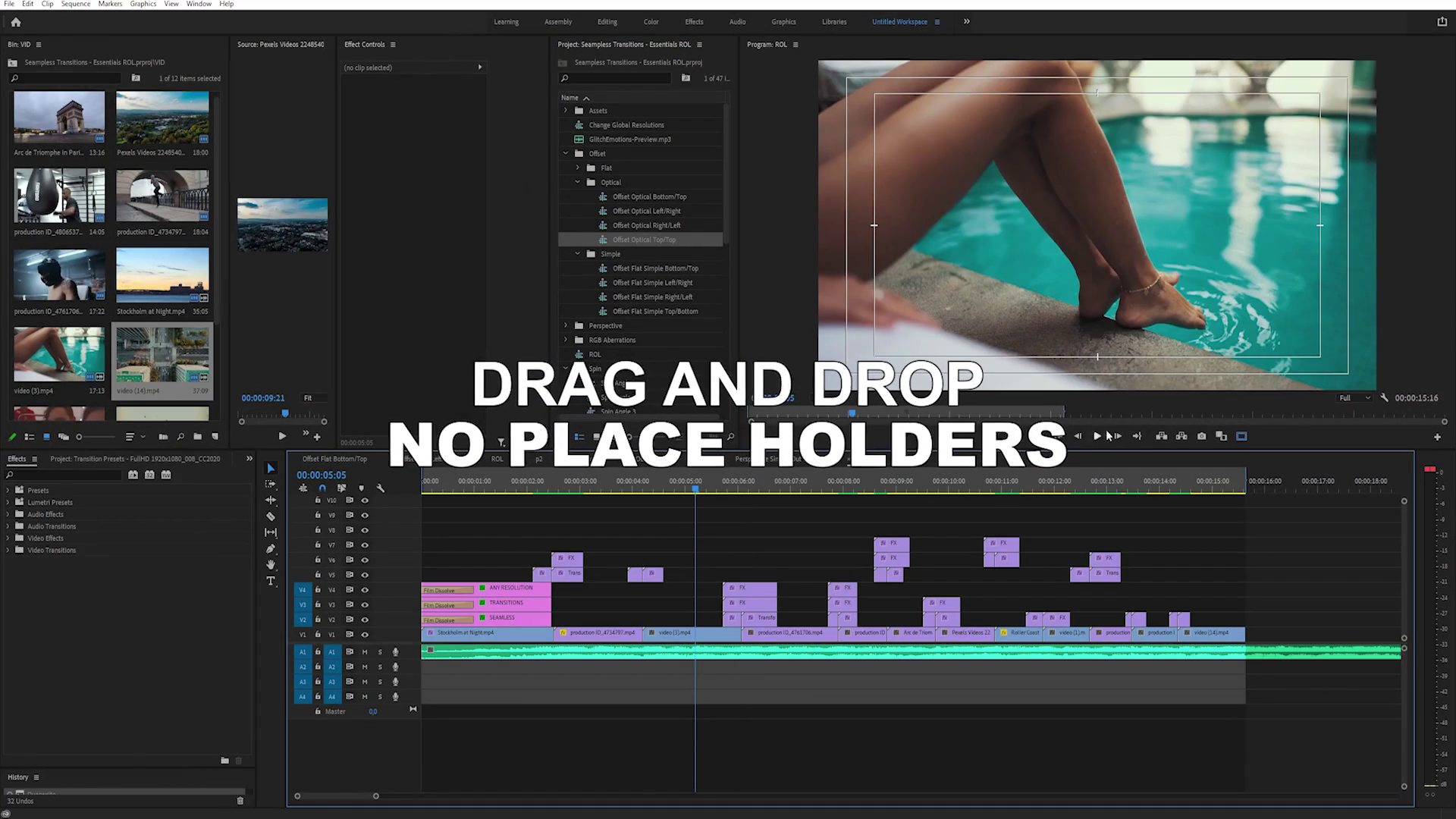Image resolution: width=1456 pixels, height=819 pixels.
Task: Select the Hand tool
Action: (271, 565)
